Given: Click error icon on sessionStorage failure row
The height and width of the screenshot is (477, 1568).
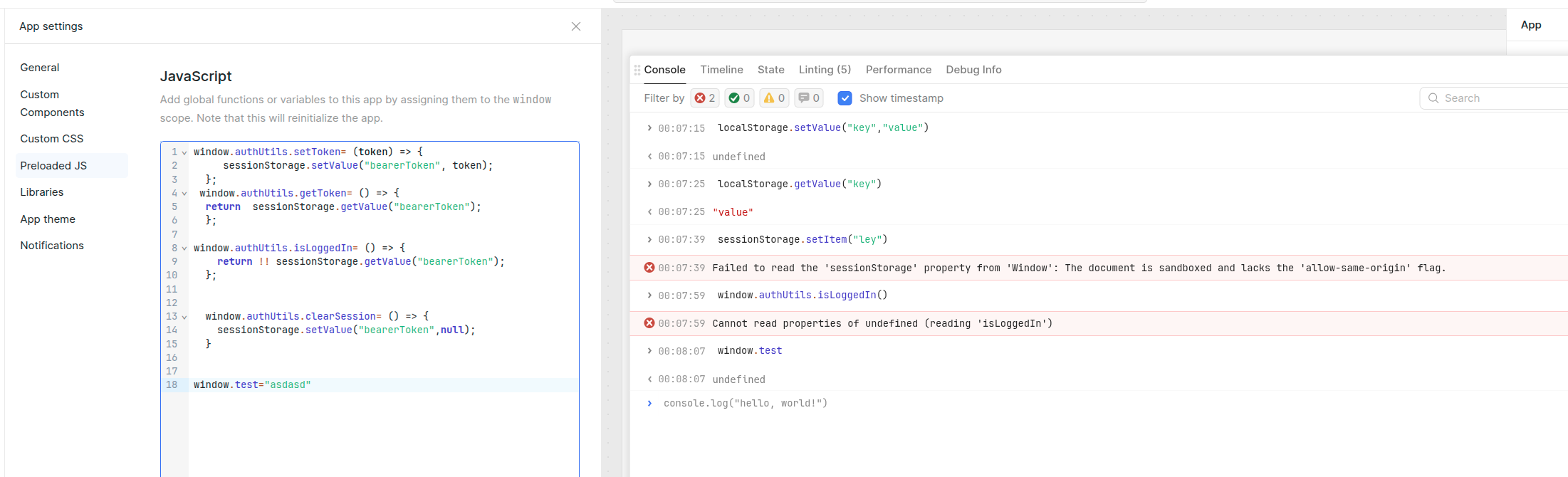Looking at the screenshot, I should tap(649, 268).
